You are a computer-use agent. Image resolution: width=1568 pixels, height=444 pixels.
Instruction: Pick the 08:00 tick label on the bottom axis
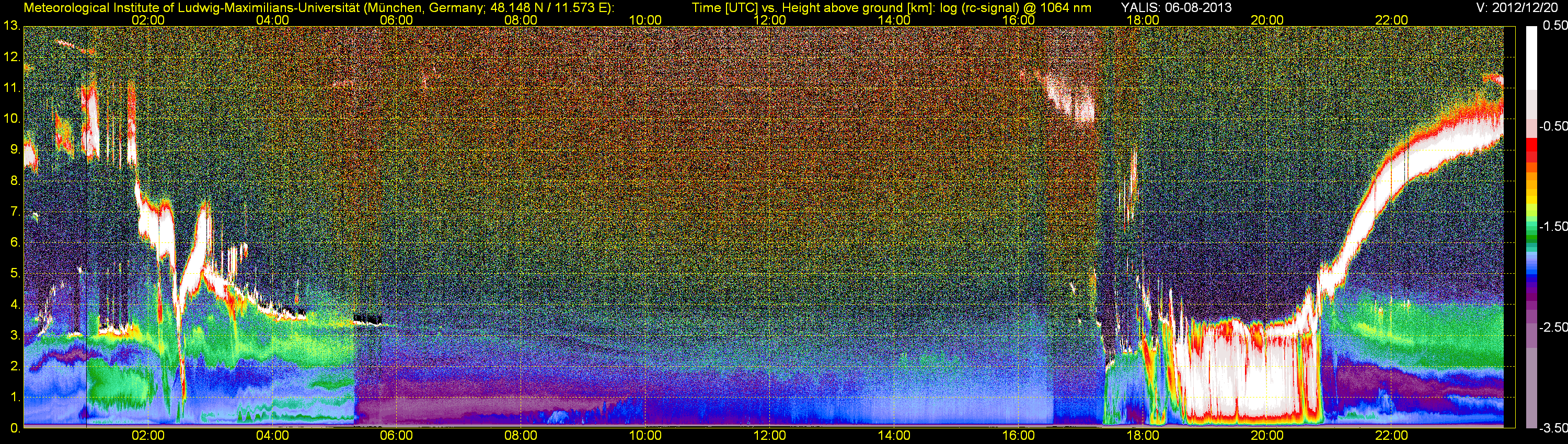coord(521,436)
